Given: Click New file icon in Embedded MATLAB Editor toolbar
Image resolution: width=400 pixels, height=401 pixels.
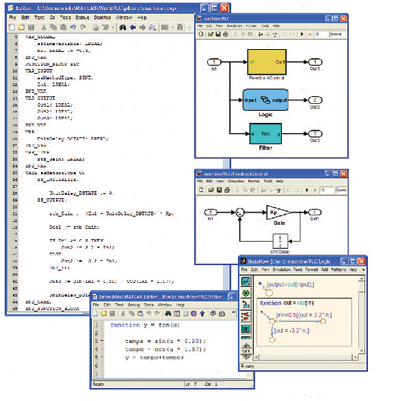Looking at the screenshot, I should coord(95,314).
